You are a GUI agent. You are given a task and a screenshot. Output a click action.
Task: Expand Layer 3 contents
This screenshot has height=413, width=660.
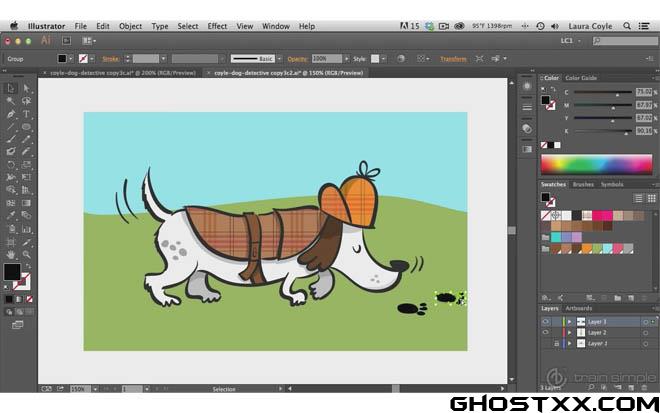tap(570, 322)
